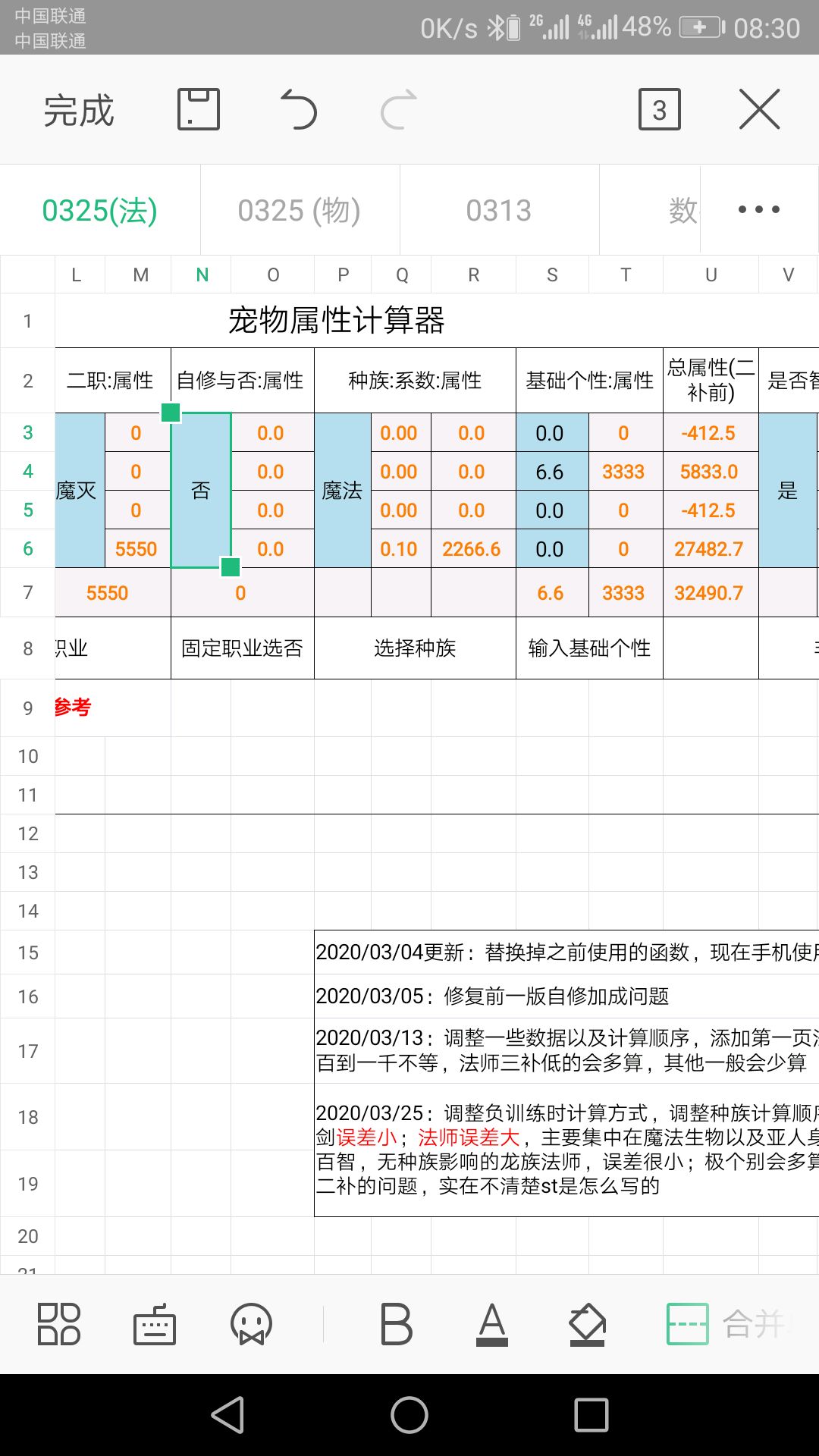Click the cell 固定职业选否
819x1456 pixels.
[243, 648]
